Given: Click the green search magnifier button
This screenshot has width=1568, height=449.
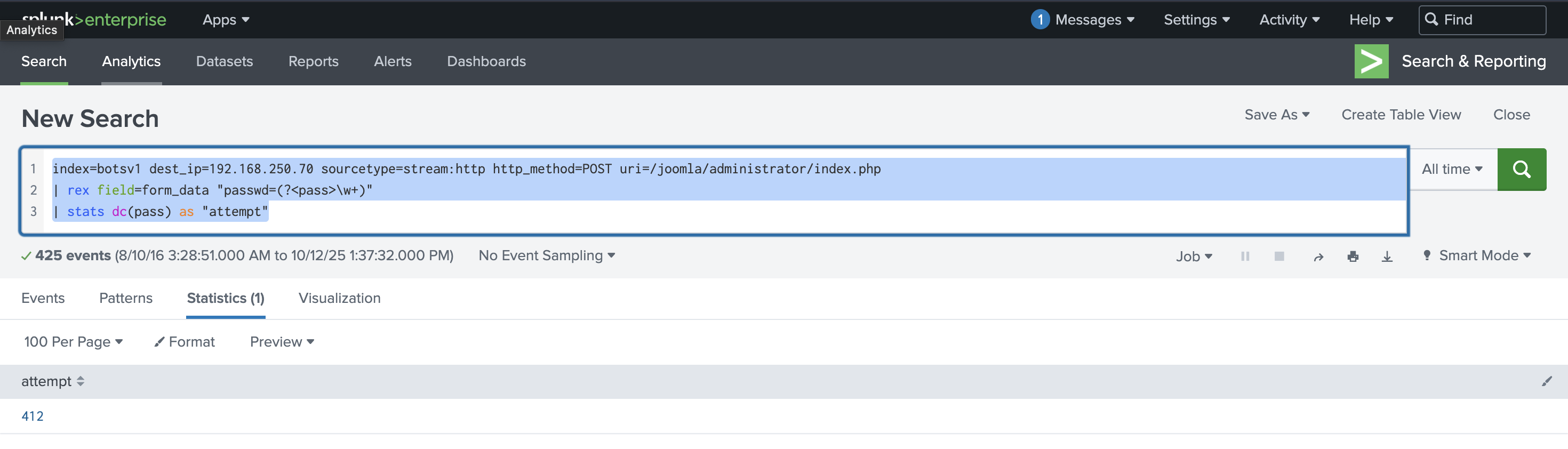Looking at the screenshot, I should tap(1521, 169).
